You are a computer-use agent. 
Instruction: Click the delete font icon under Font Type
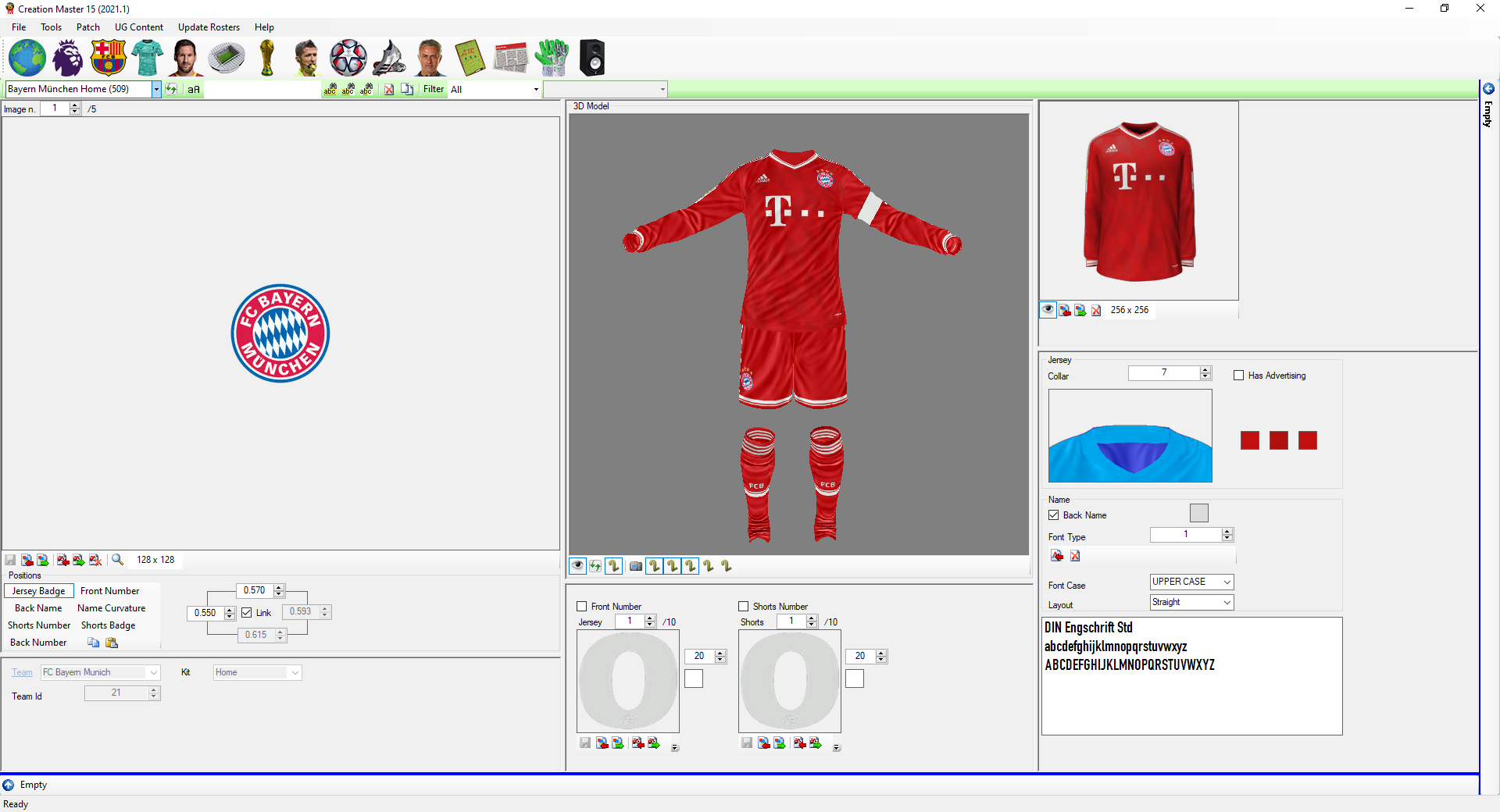1075,556
